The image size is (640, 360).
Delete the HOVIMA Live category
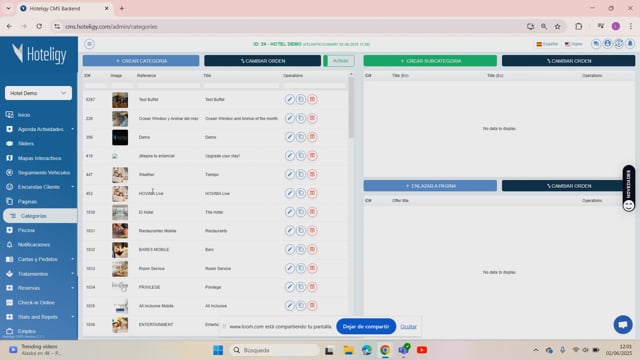point(312,193)
